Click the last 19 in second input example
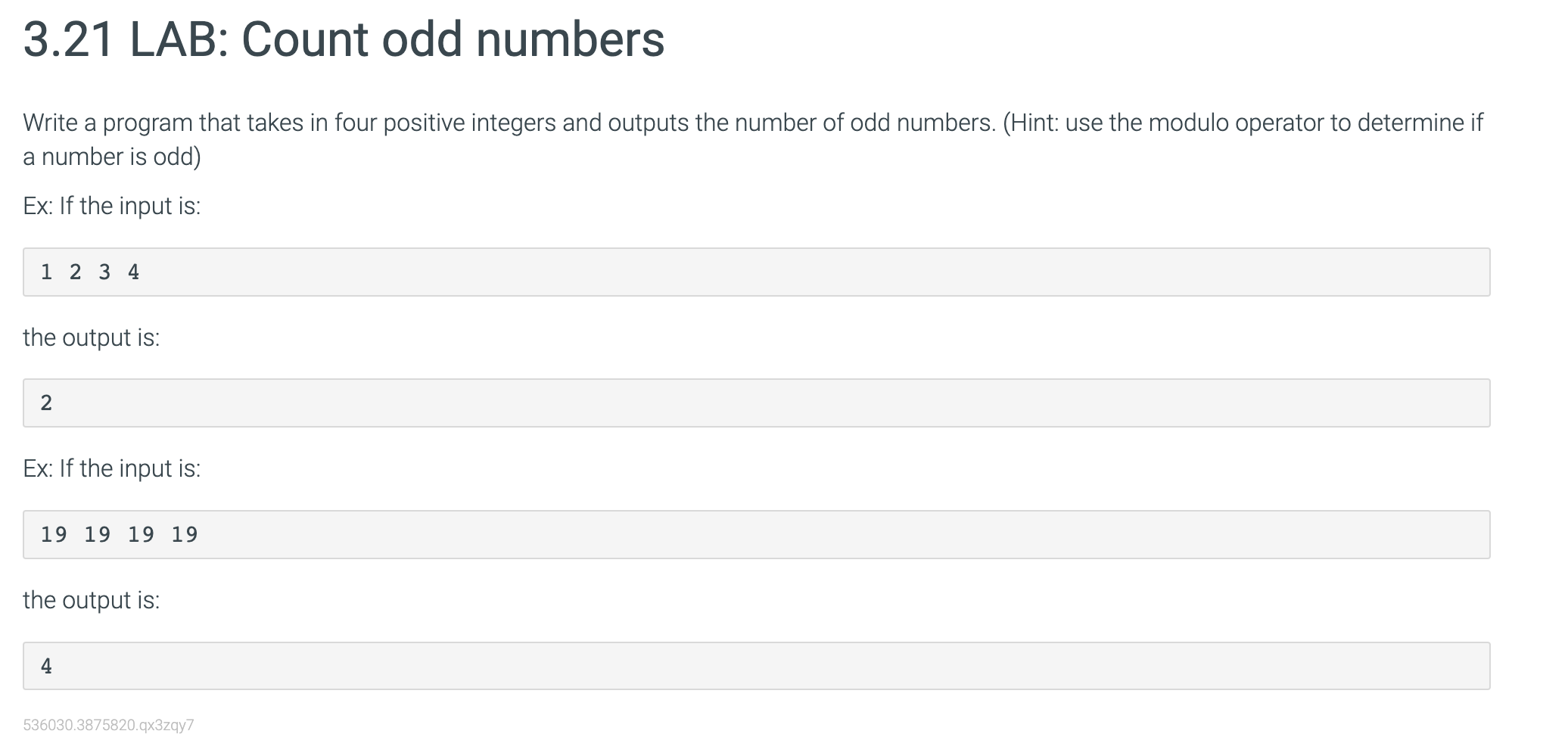 pyautogui.click(x=185, y=534)
